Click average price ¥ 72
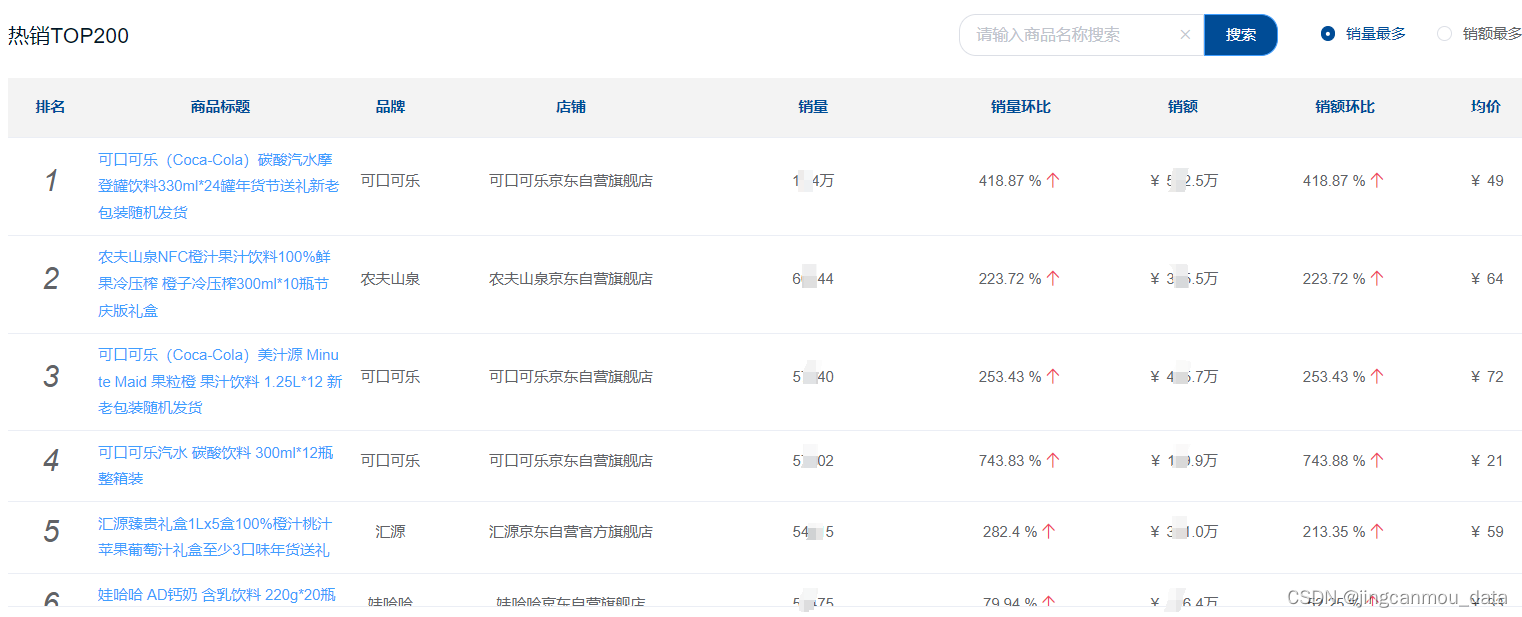This screenshot has width=1522, height=617. 1487,377
